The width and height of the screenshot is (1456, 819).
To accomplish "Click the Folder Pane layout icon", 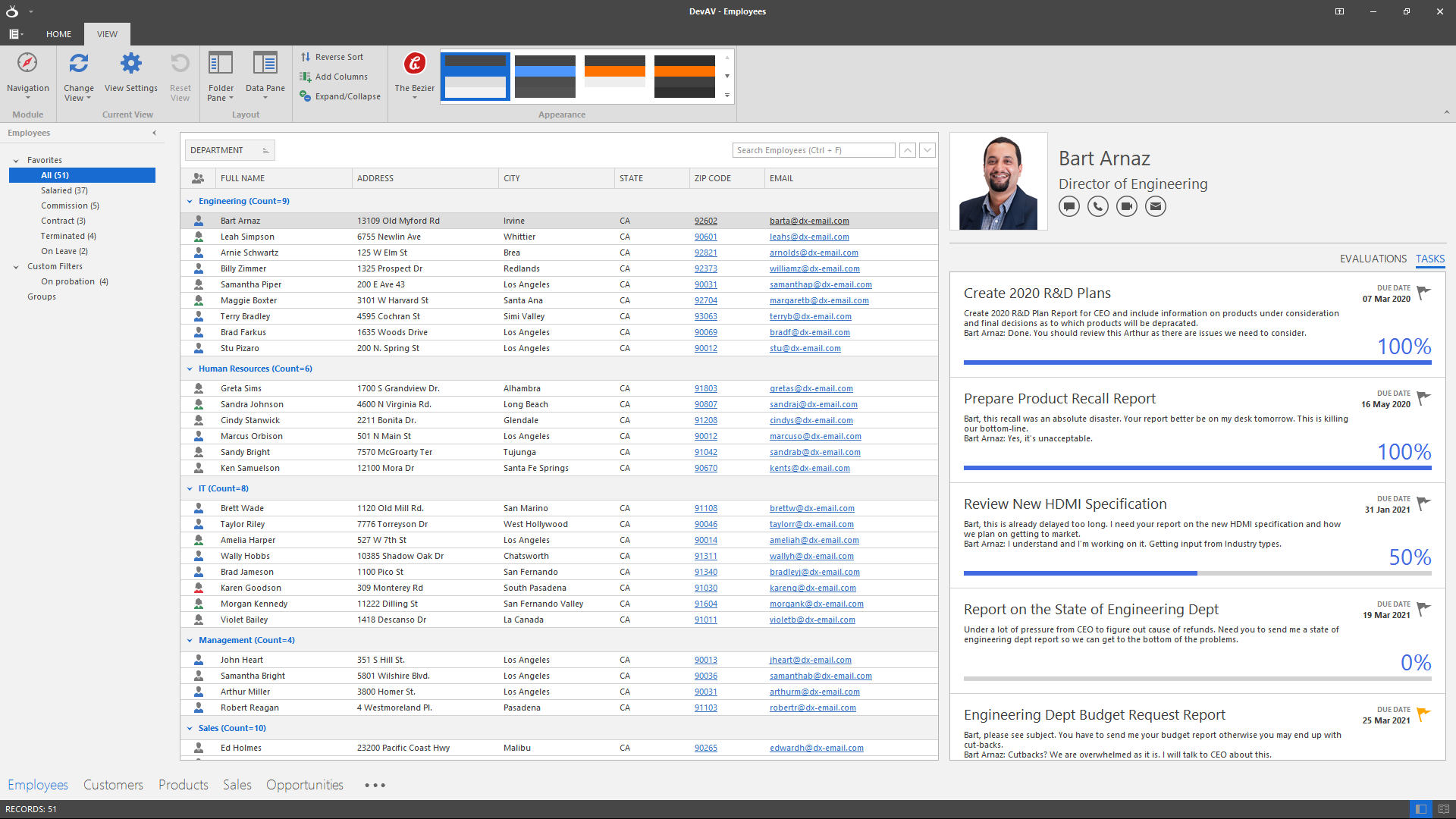I will click(x=221, y=64).
